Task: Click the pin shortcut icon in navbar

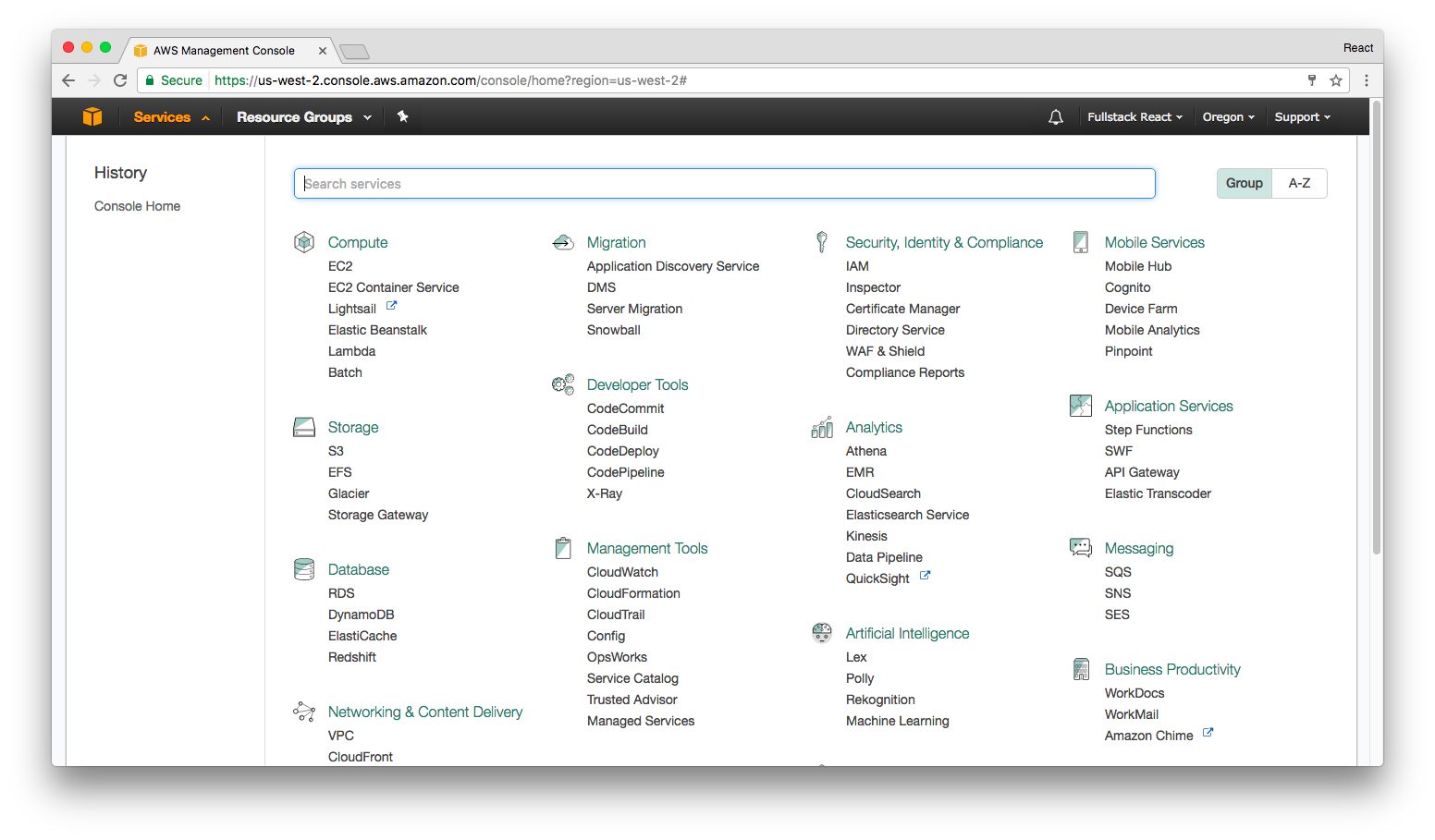Action: pos(402,116)
